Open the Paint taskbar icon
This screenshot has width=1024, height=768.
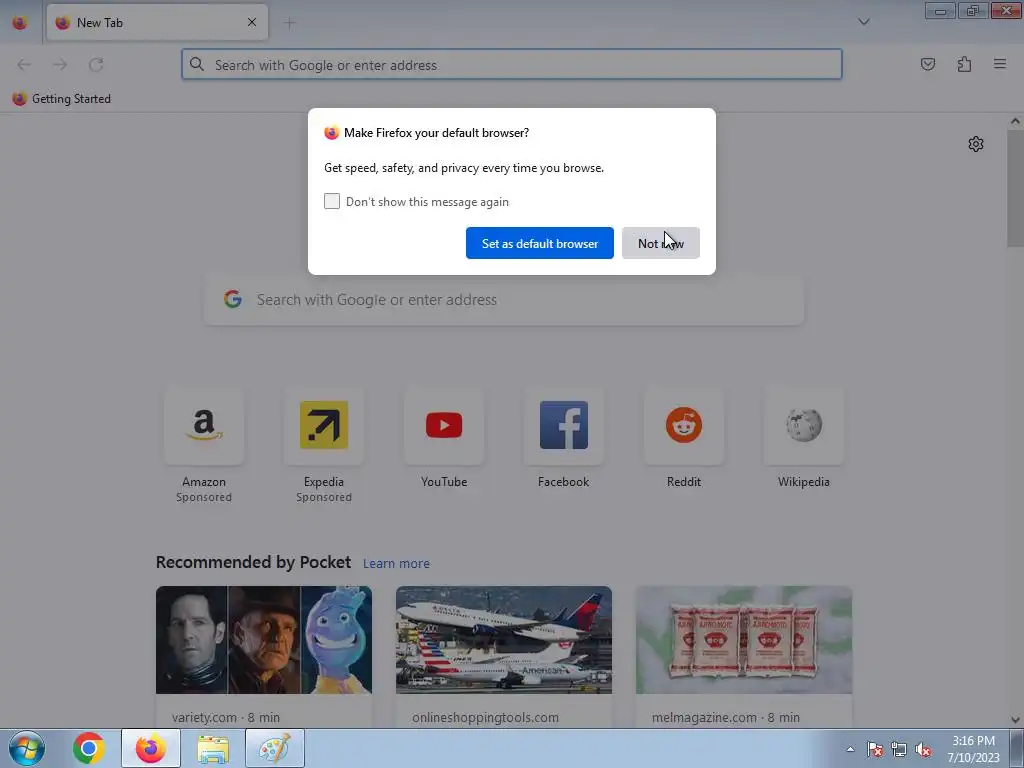pos(275,748)
